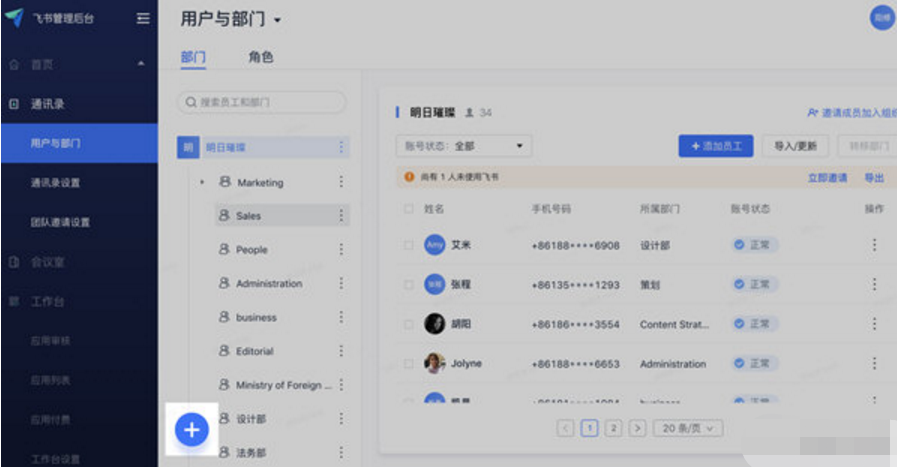Open the user avatar at top right
This screenshot has width=897, height=467.
(882, 18)
